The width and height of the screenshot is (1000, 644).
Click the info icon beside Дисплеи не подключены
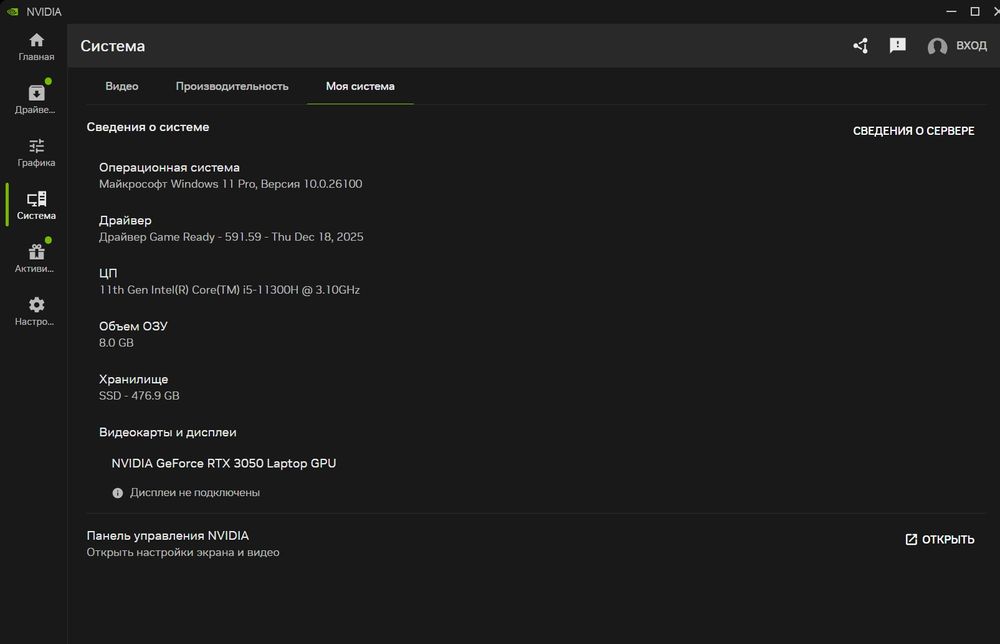point(117,493)
